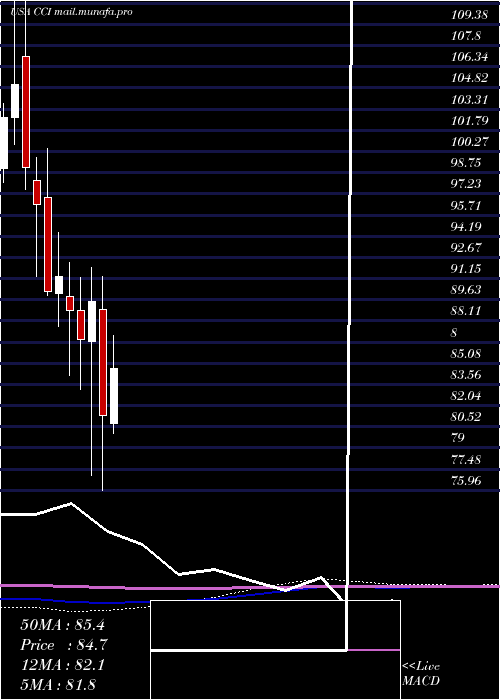Click the 103.31 price axis label

[469, 99]
